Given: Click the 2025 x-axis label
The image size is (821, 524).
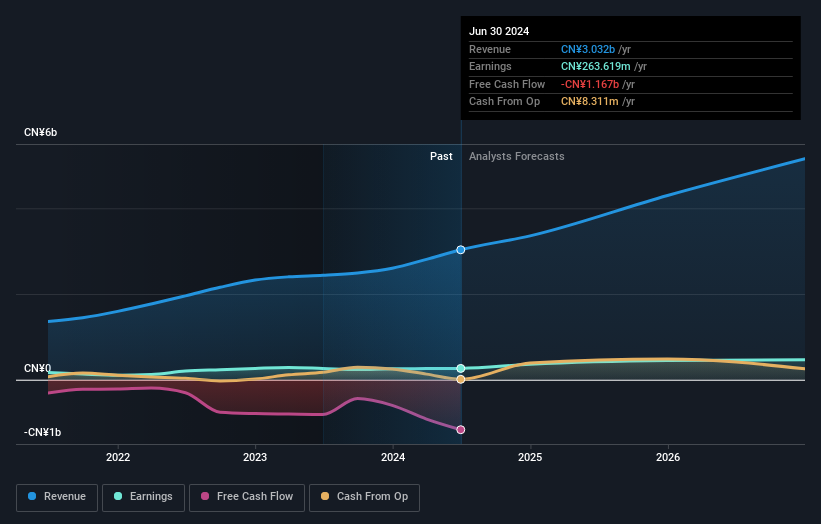Looking at the screenshot, I should pyautogui.click(x=530, y=457).
